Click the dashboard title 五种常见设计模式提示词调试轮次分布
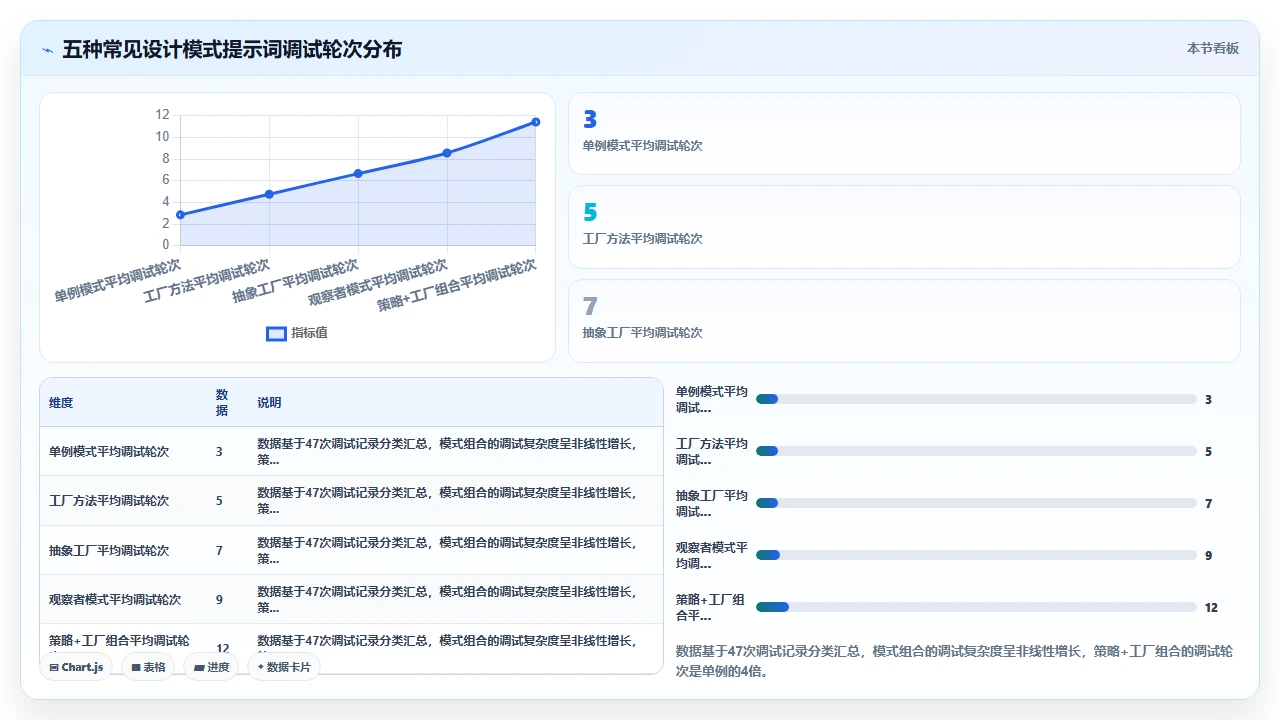Screen dimensions: 1280x720 tap(232, 49)
